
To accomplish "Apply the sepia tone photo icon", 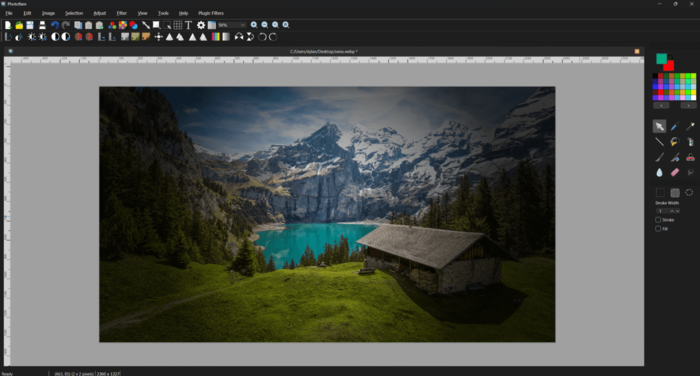I will pyautogui.click(x=146, y=37).
